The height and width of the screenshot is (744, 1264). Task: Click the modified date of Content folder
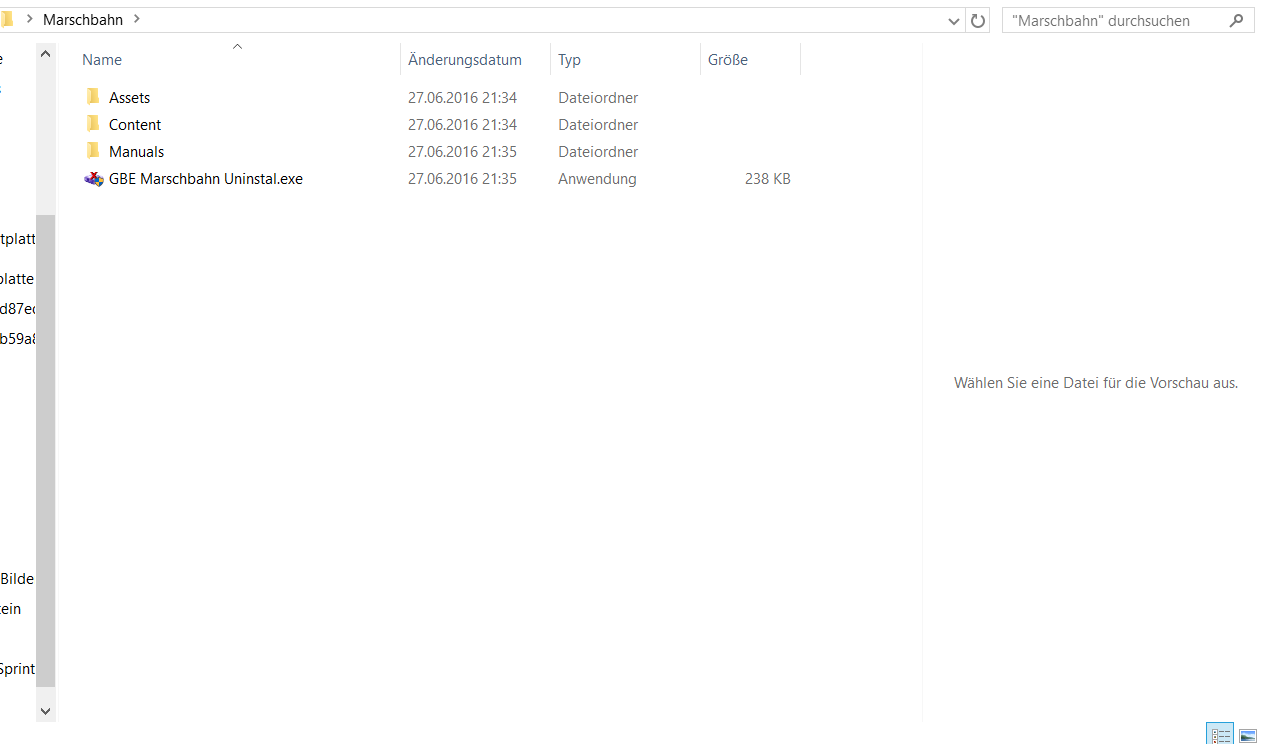coord(462,124)
